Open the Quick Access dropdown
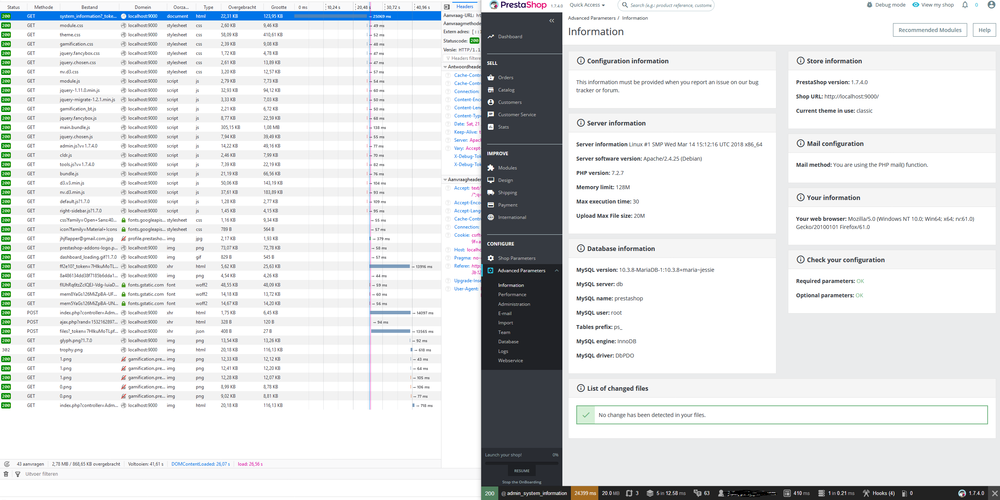1000x500 pixels. [x=587, y=5]
